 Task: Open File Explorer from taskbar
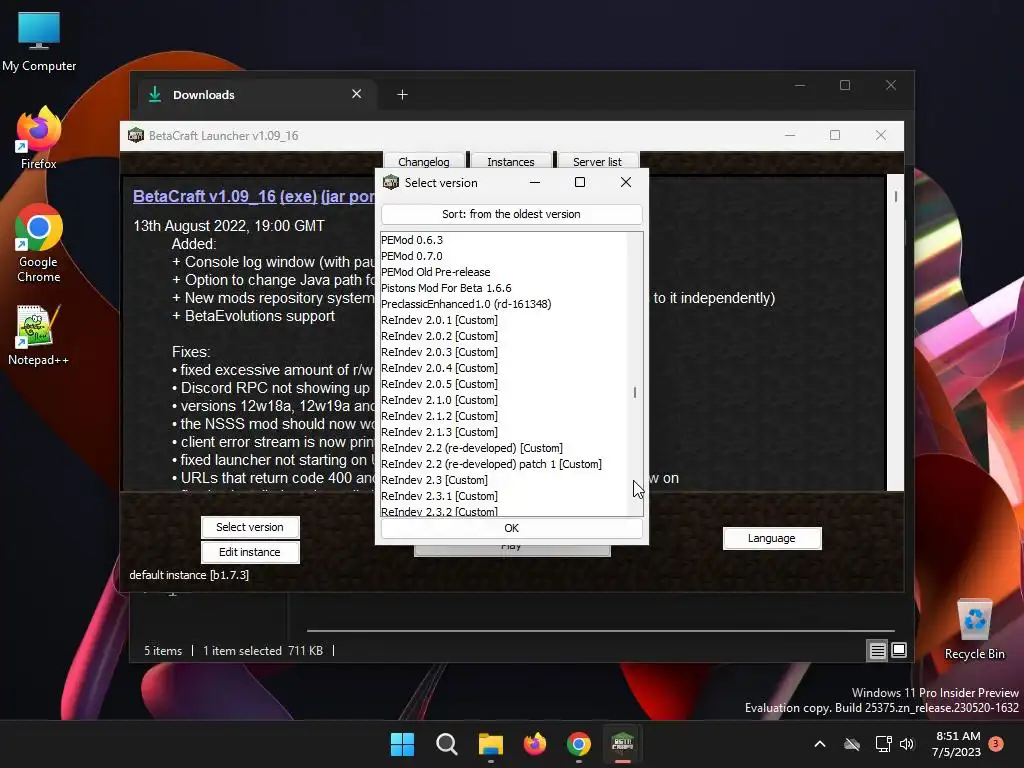click(x=490, y=744)
